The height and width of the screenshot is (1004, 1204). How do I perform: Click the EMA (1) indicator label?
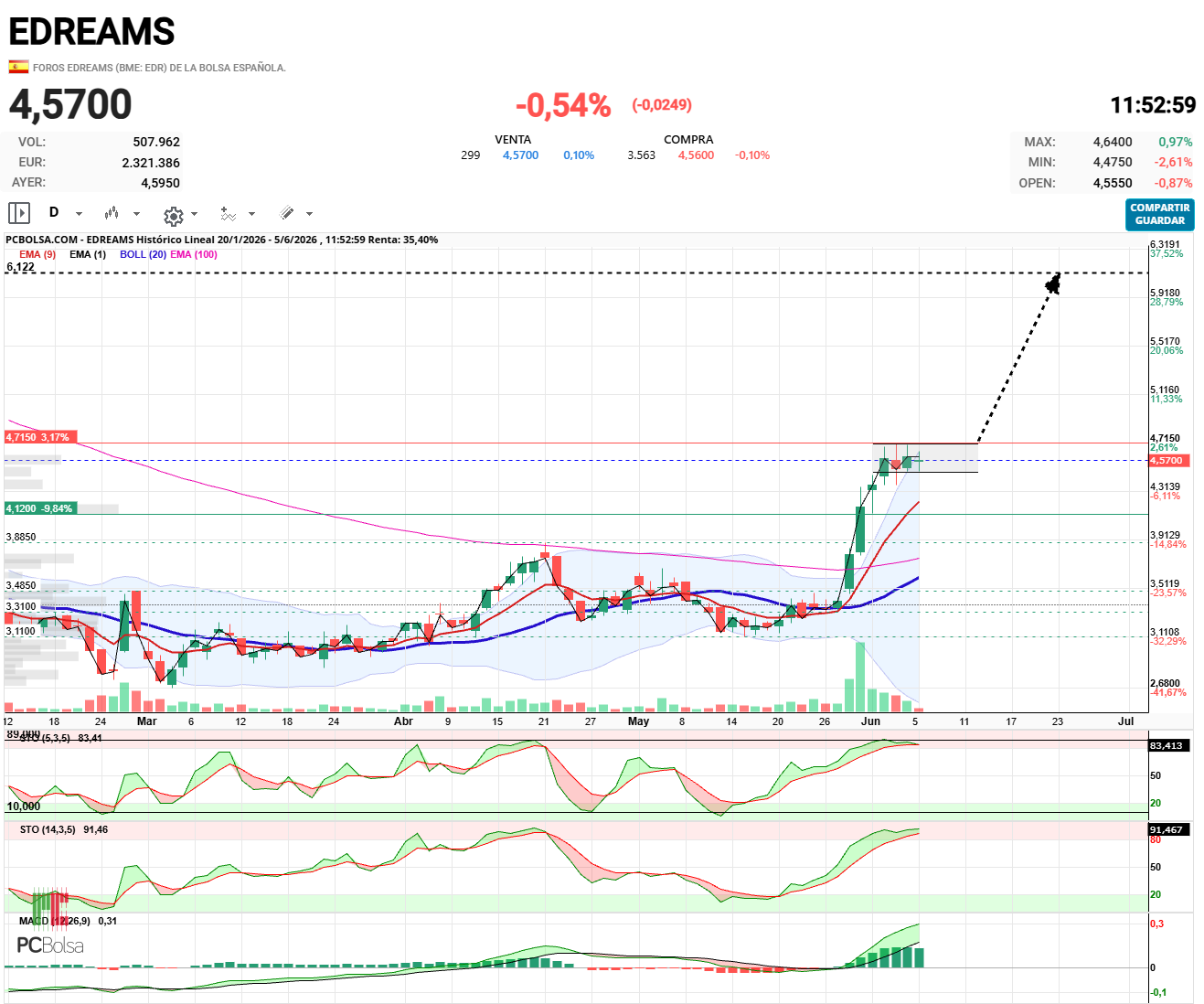[x=88, y=254]
